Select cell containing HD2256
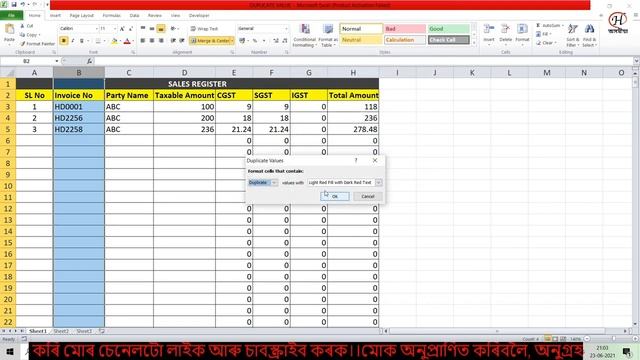The image size is (640, 360). click(x=79, y=118)
